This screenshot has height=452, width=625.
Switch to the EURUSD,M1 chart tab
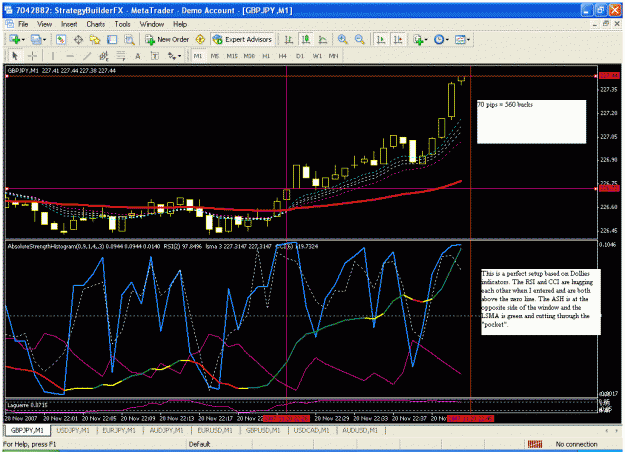215,430
